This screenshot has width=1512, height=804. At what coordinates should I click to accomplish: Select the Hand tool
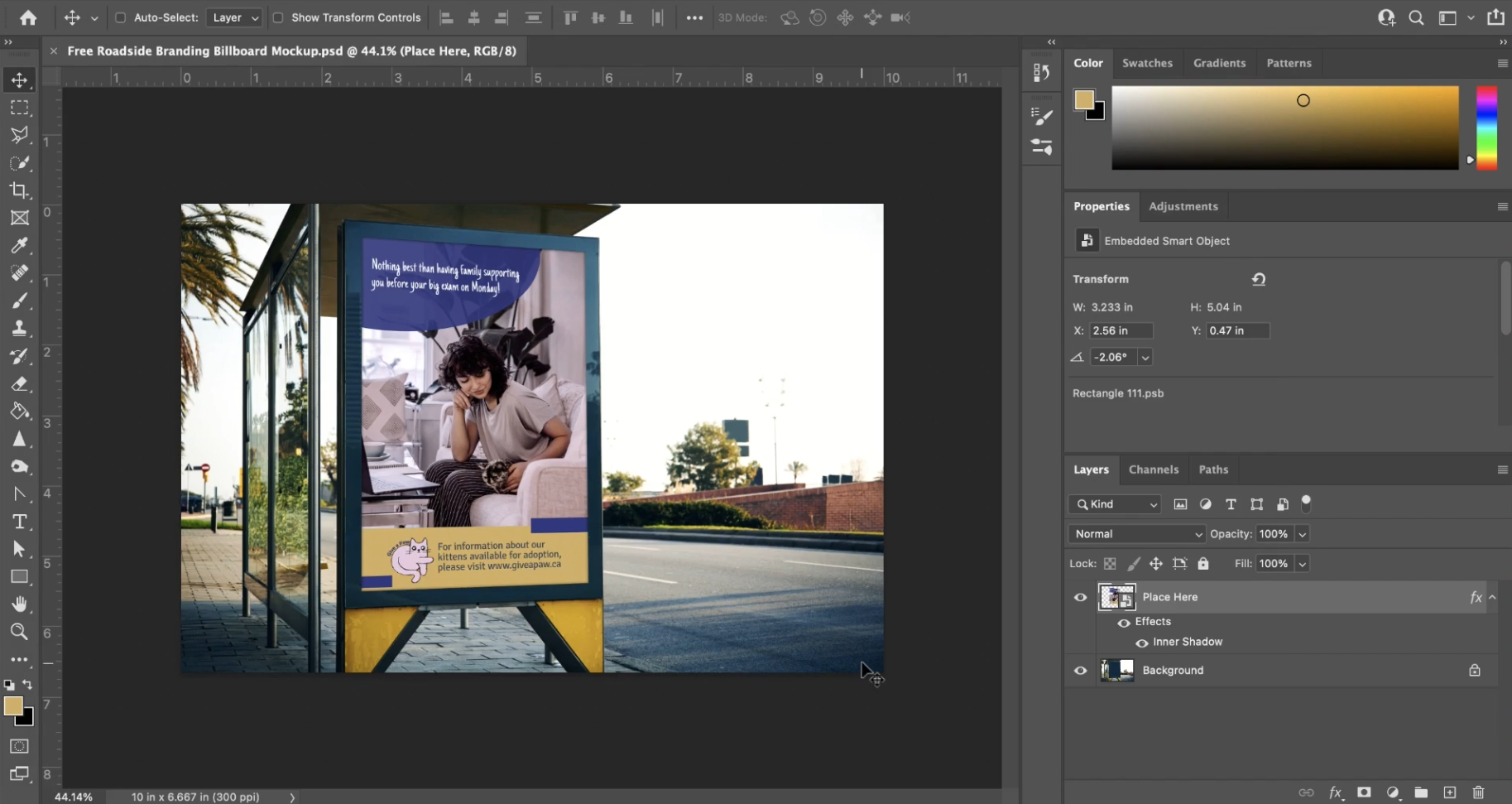19,604
